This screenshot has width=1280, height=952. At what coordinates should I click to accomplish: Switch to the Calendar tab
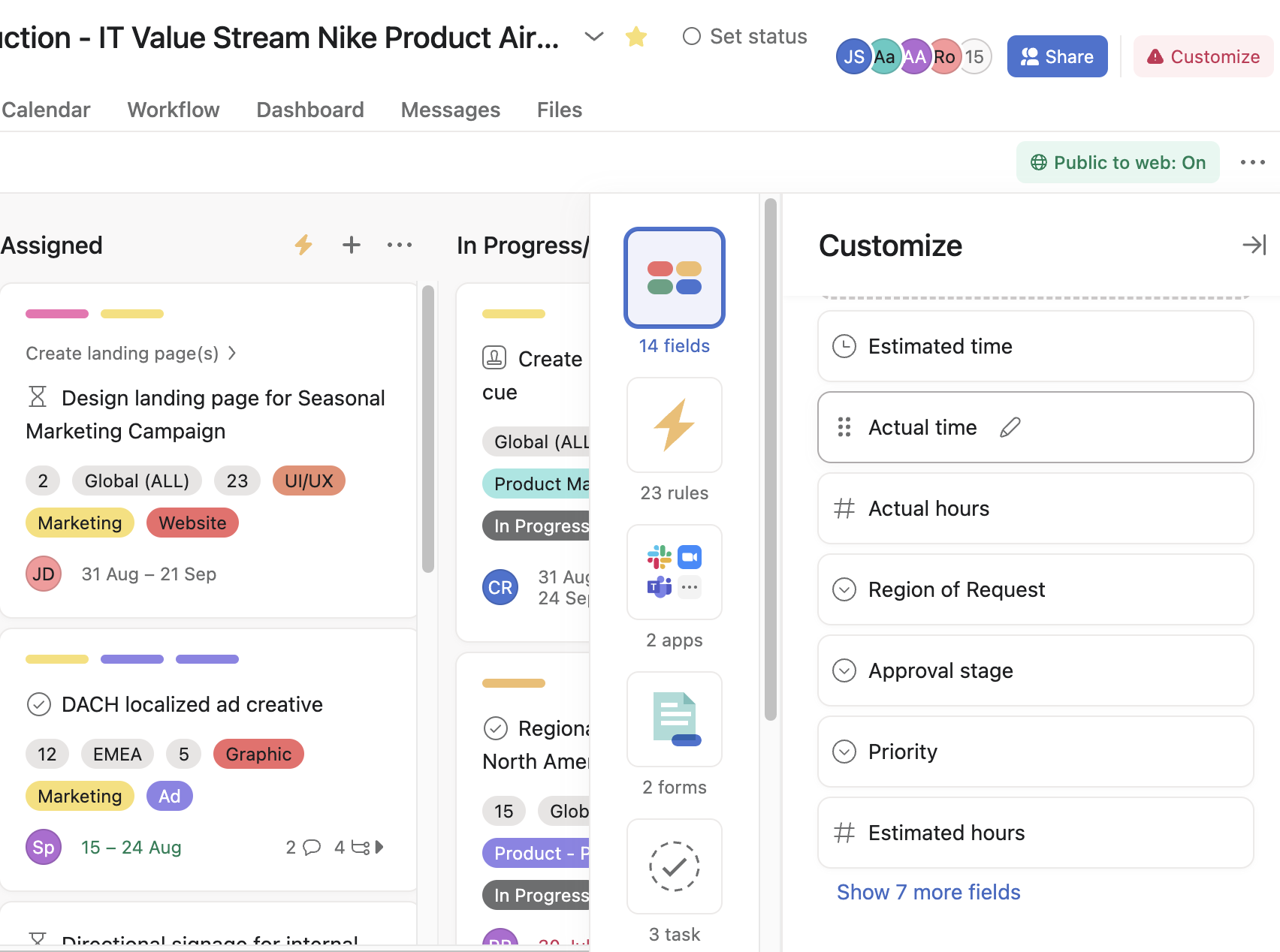46,110
